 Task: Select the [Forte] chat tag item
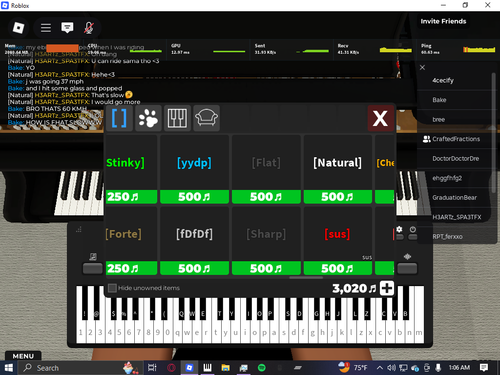tap(131, 234)
